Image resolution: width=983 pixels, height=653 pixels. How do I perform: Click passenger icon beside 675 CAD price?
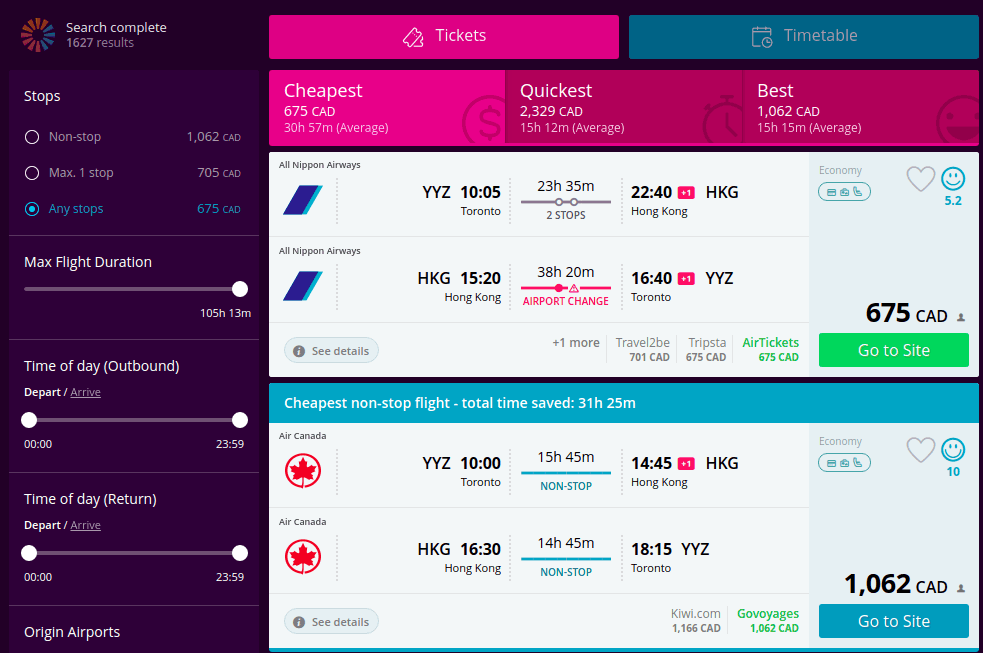click(960, 318)
